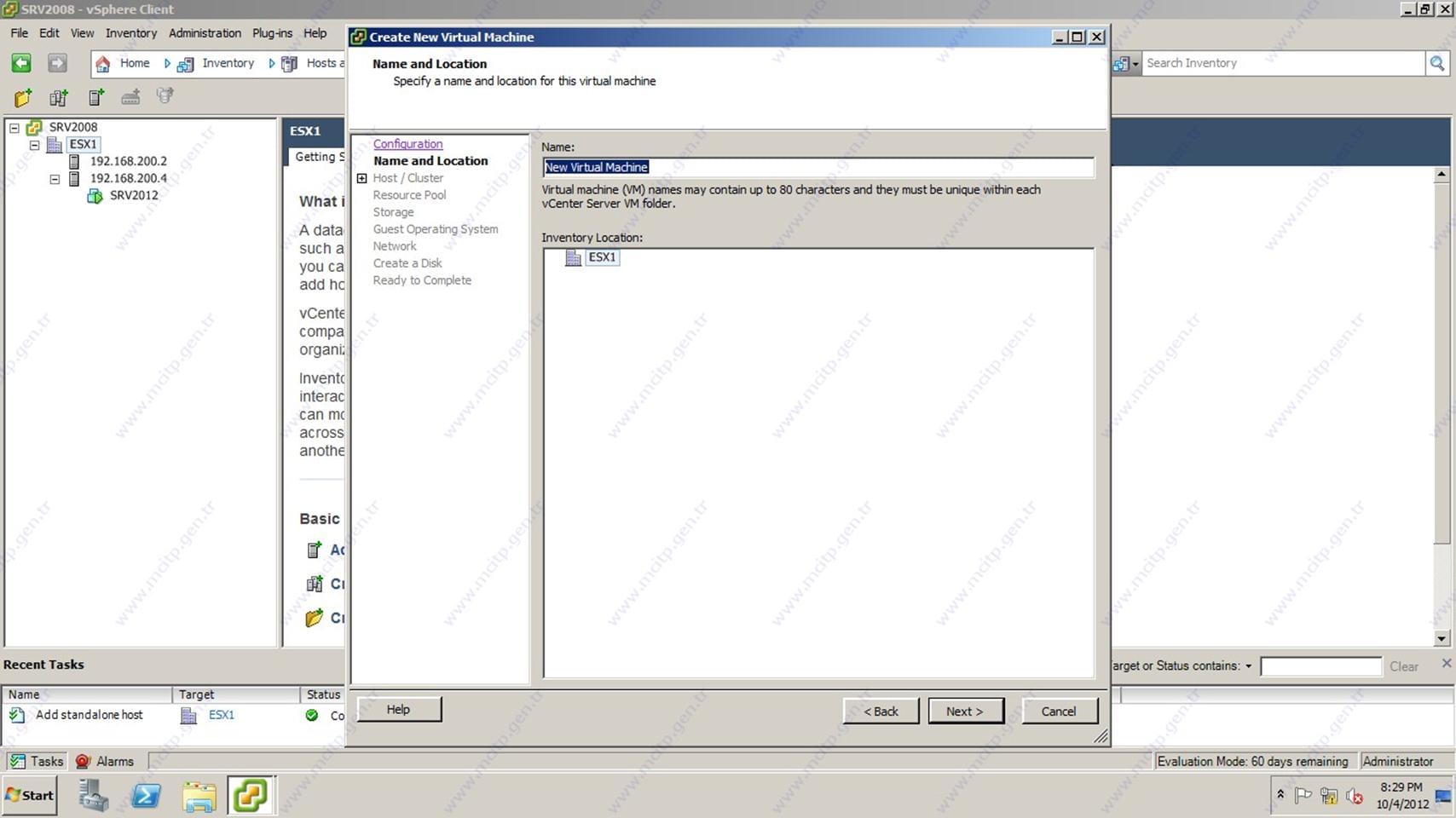Click the main panel scrollbar up arrow
Screen dimensions: 1456x818
coord(1442,175)
